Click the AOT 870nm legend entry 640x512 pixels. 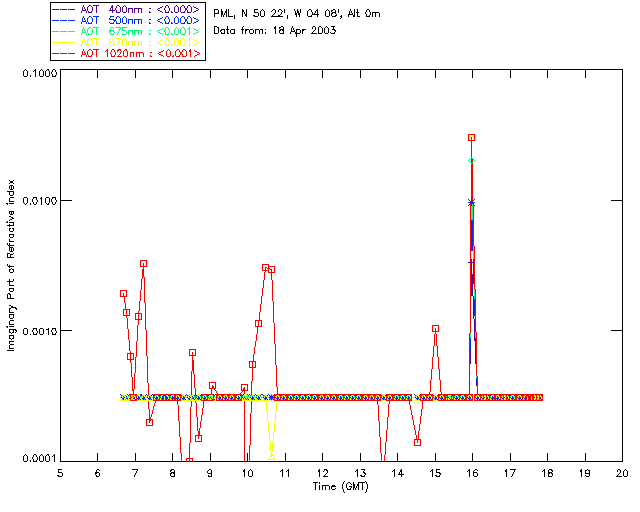click(x=126, y=42)
